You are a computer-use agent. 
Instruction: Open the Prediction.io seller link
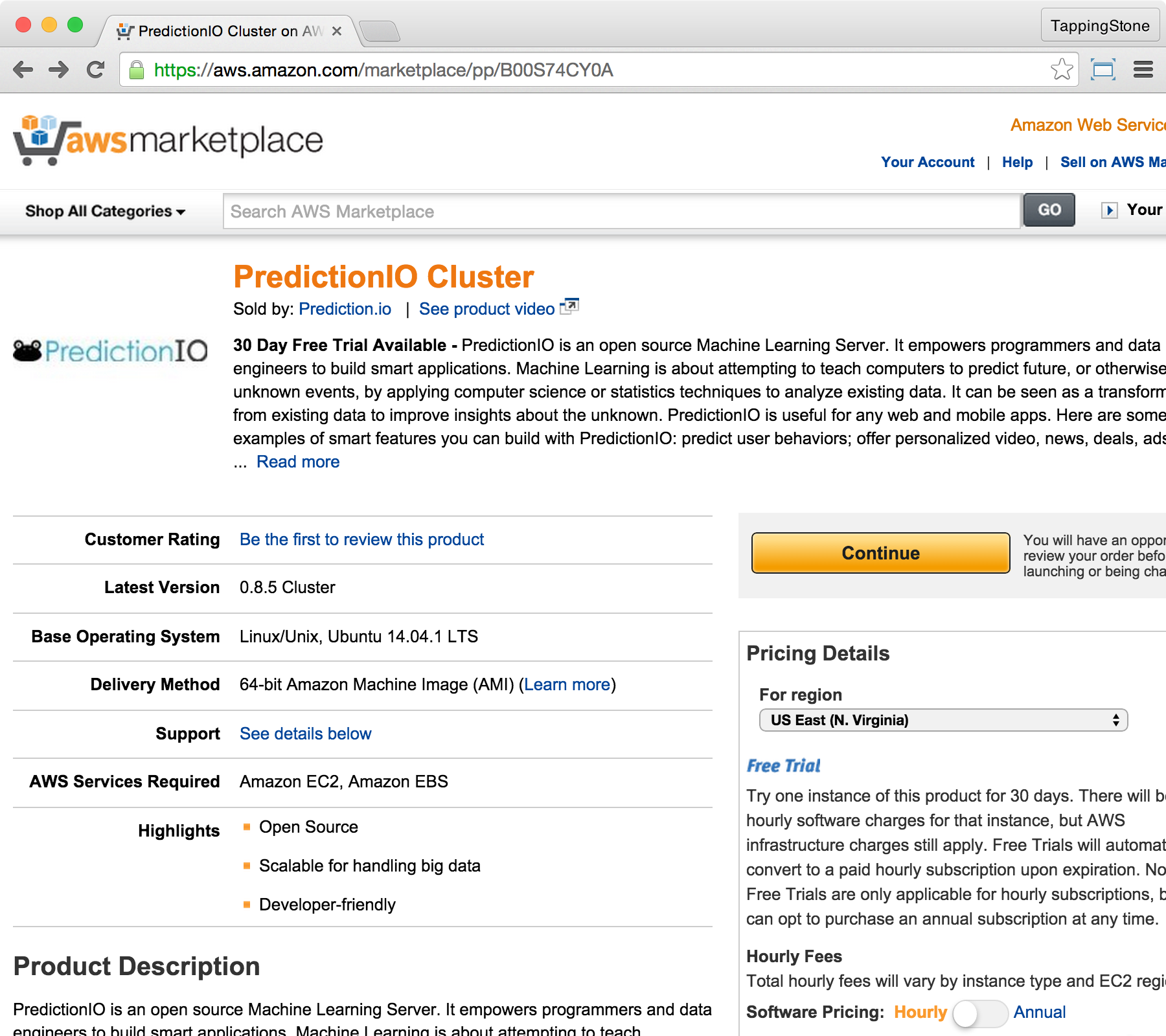click(345, 309)
